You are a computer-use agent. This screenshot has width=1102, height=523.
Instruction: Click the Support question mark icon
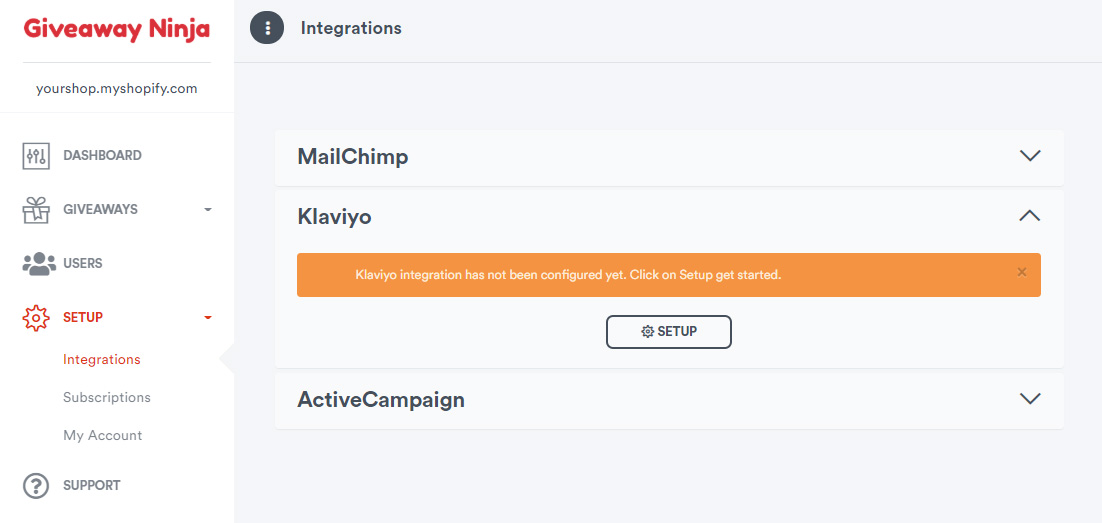point(36,486)
